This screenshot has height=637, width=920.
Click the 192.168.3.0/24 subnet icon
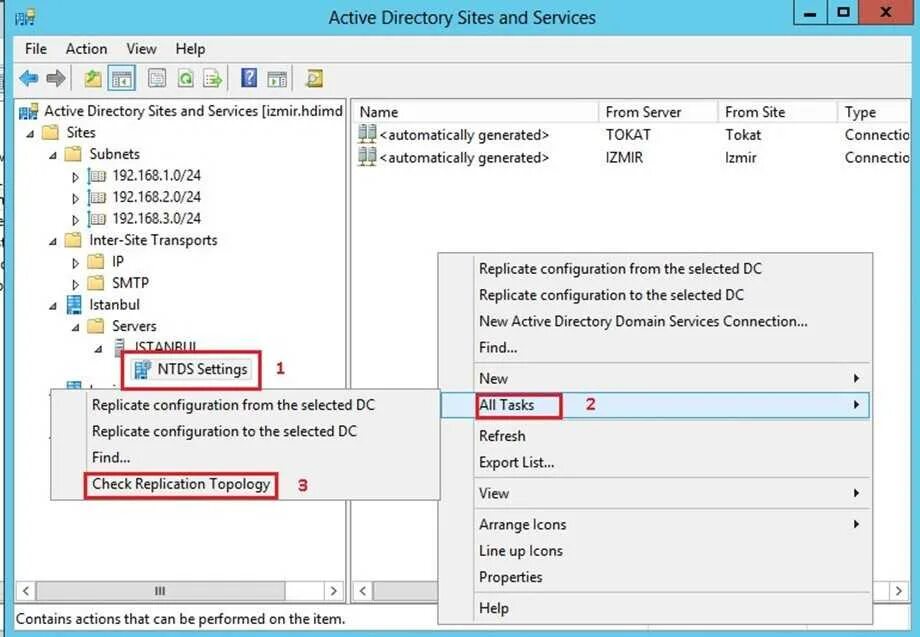point(96,219)
